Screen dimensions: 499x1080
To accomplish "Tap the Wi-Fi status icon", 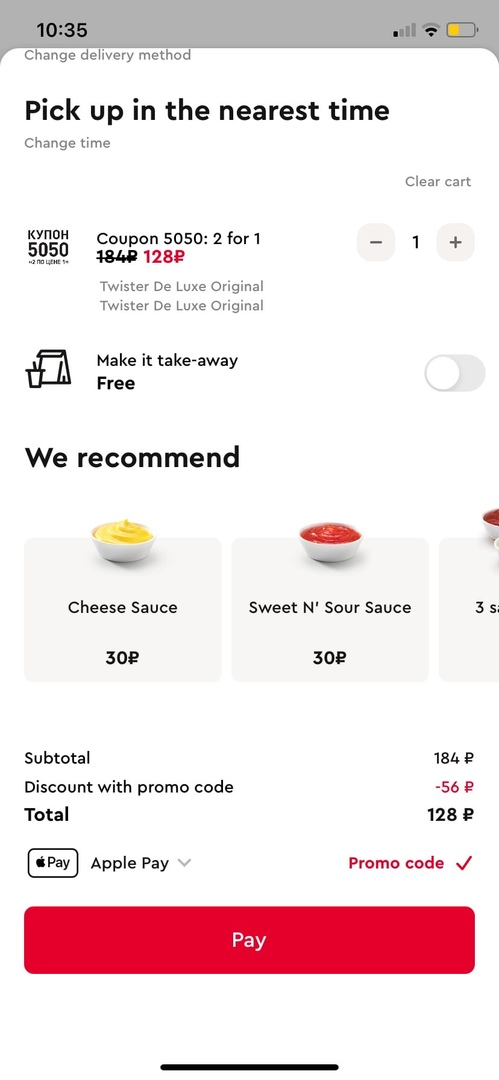I will click(431, 30).
